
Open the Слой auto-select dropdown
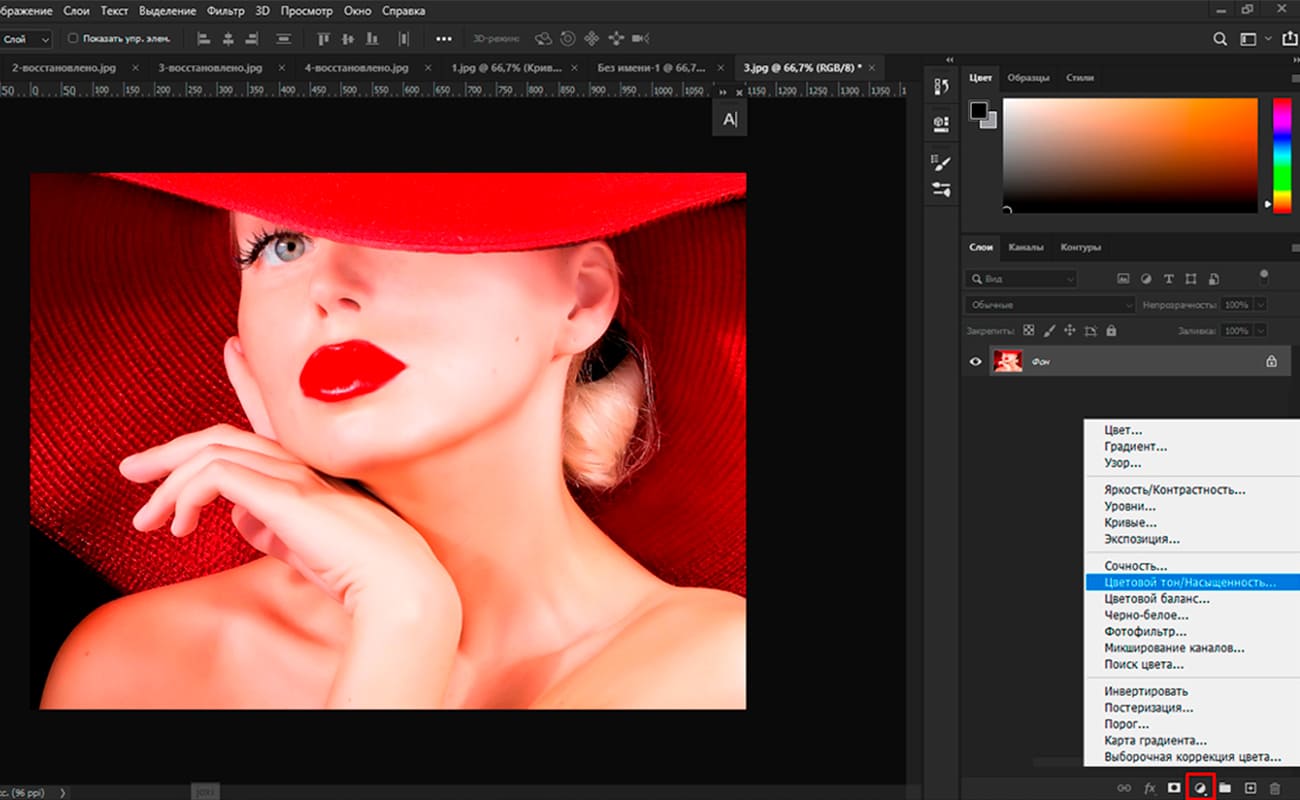[x=26, y=39]
